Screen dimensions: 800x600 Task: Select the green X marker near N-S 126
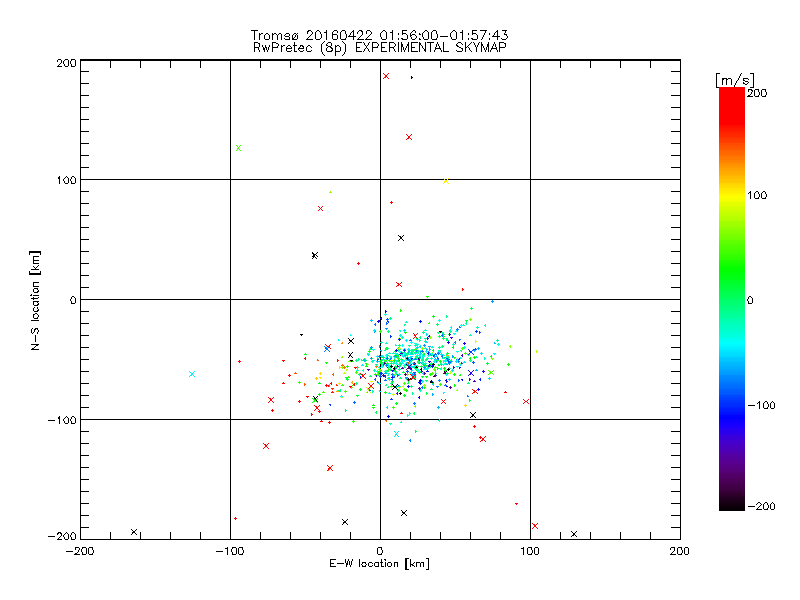tap(238, 148)
